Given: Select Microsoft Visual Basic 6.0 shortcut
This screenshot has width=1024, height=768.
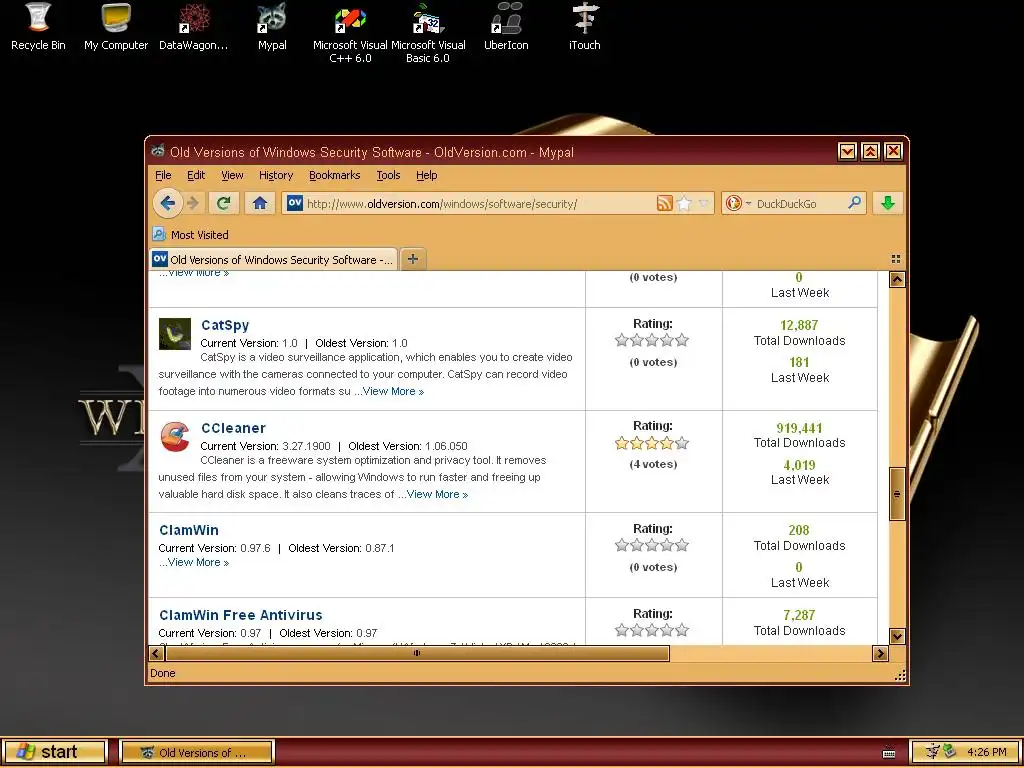Looking at the screenshot, I should [x=428, y=33].
